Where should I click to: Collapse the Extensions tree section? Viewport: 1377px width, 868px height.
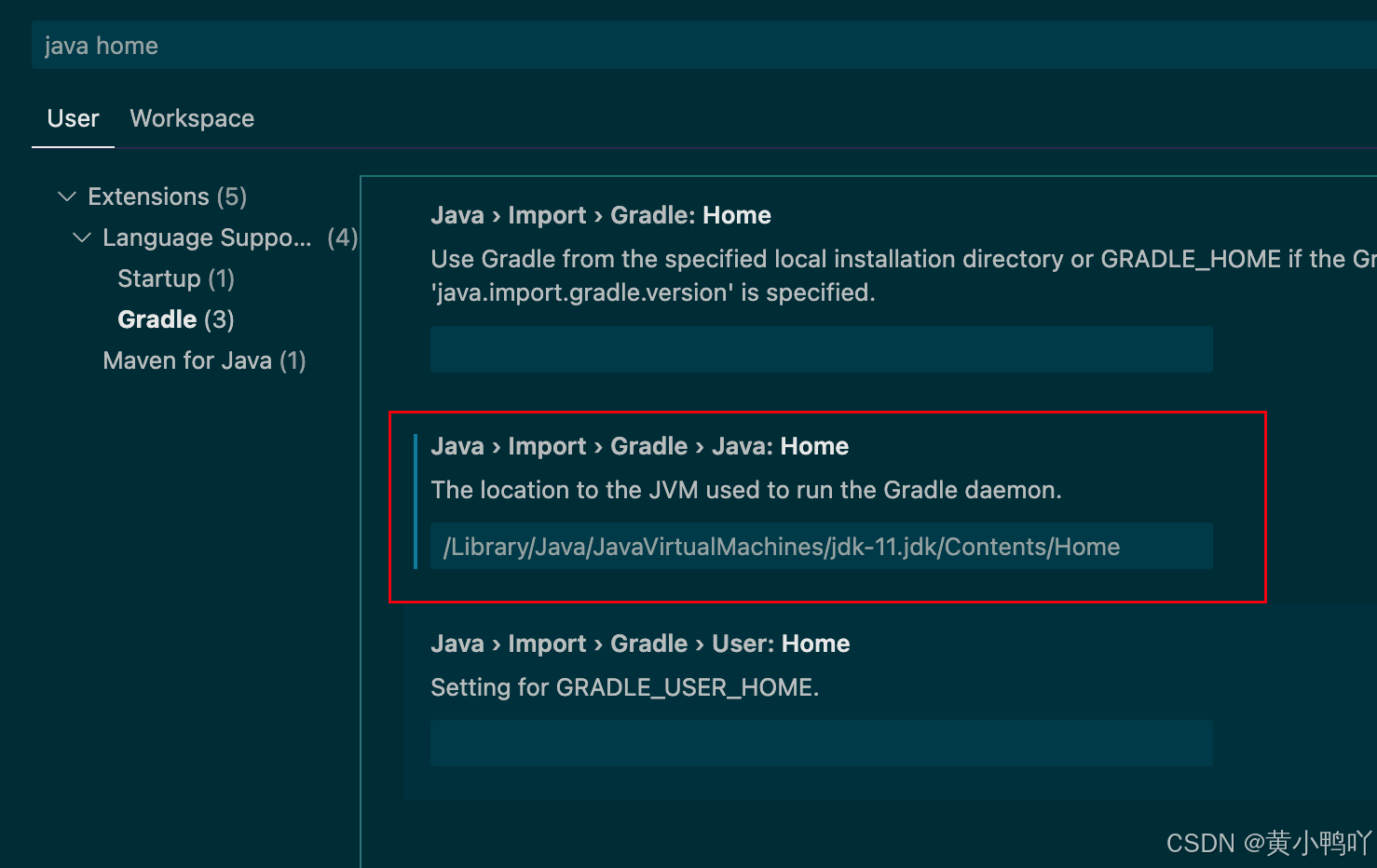point(66,196)
